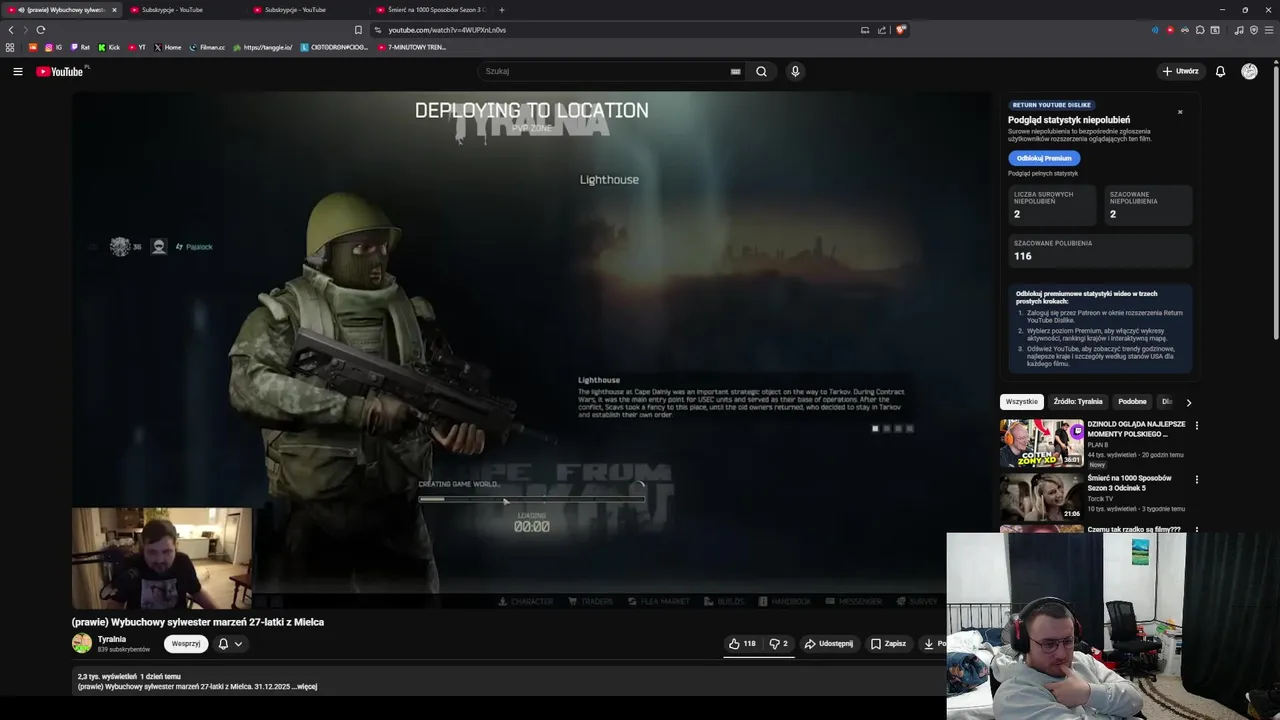The width and height of the screenshot is (1280, 720).
Task: Close the active (prawie) Wybuchowy tab
Action: (114, 10)
